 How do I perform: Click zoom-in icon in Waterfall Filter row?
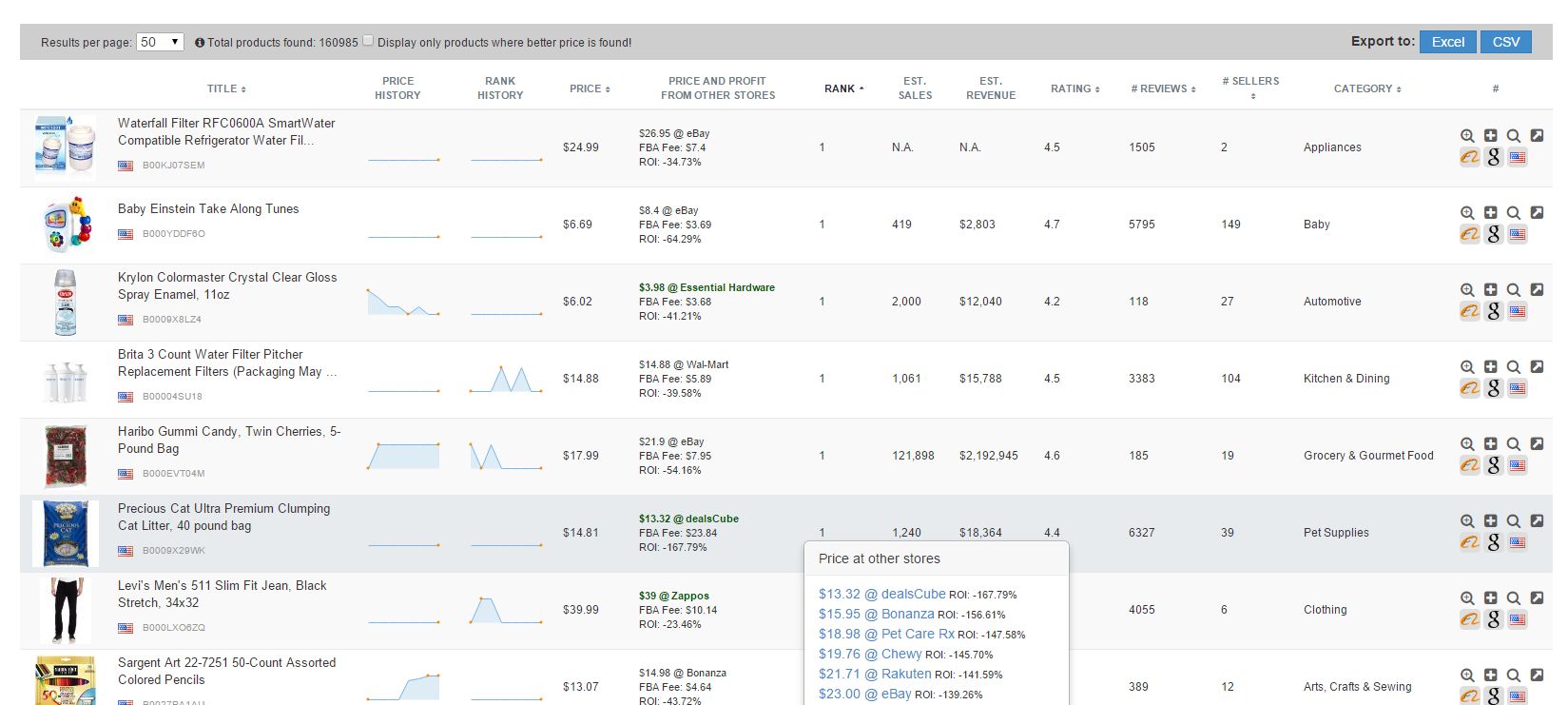coord(1467,136)
